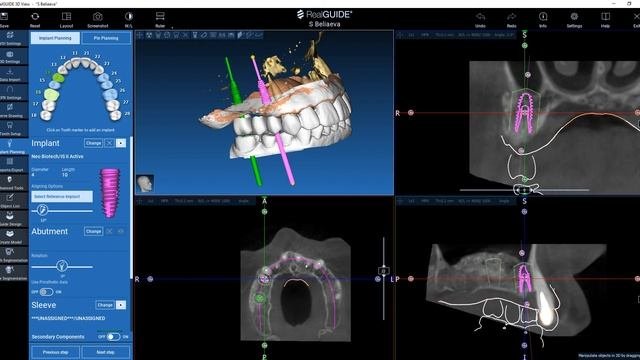
Task: Click the abutment Rotation slider knob
Action: [62, 266]
